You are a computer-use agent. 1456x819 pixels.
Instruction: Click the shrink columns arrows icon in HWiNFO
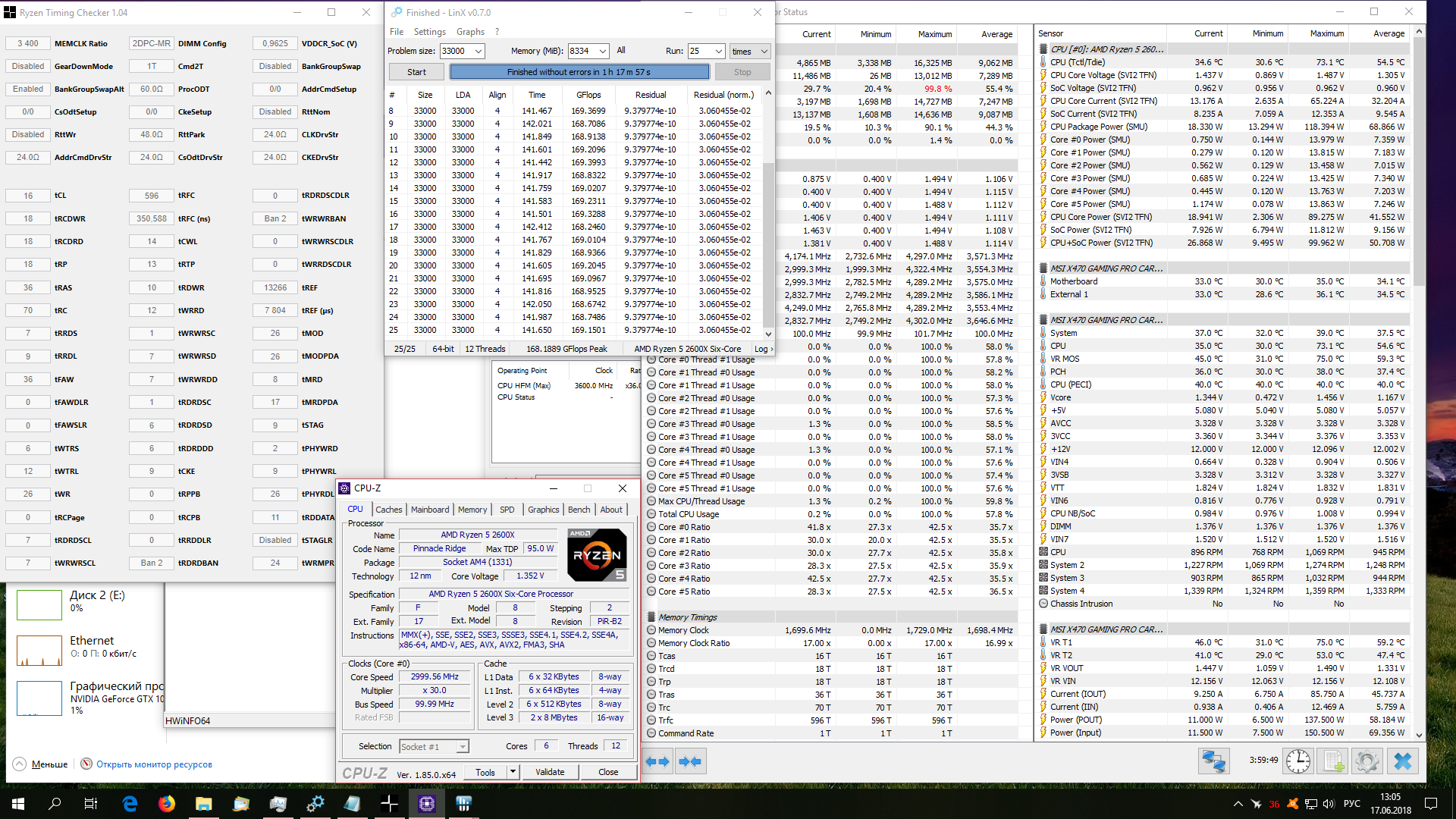point(690,761)
